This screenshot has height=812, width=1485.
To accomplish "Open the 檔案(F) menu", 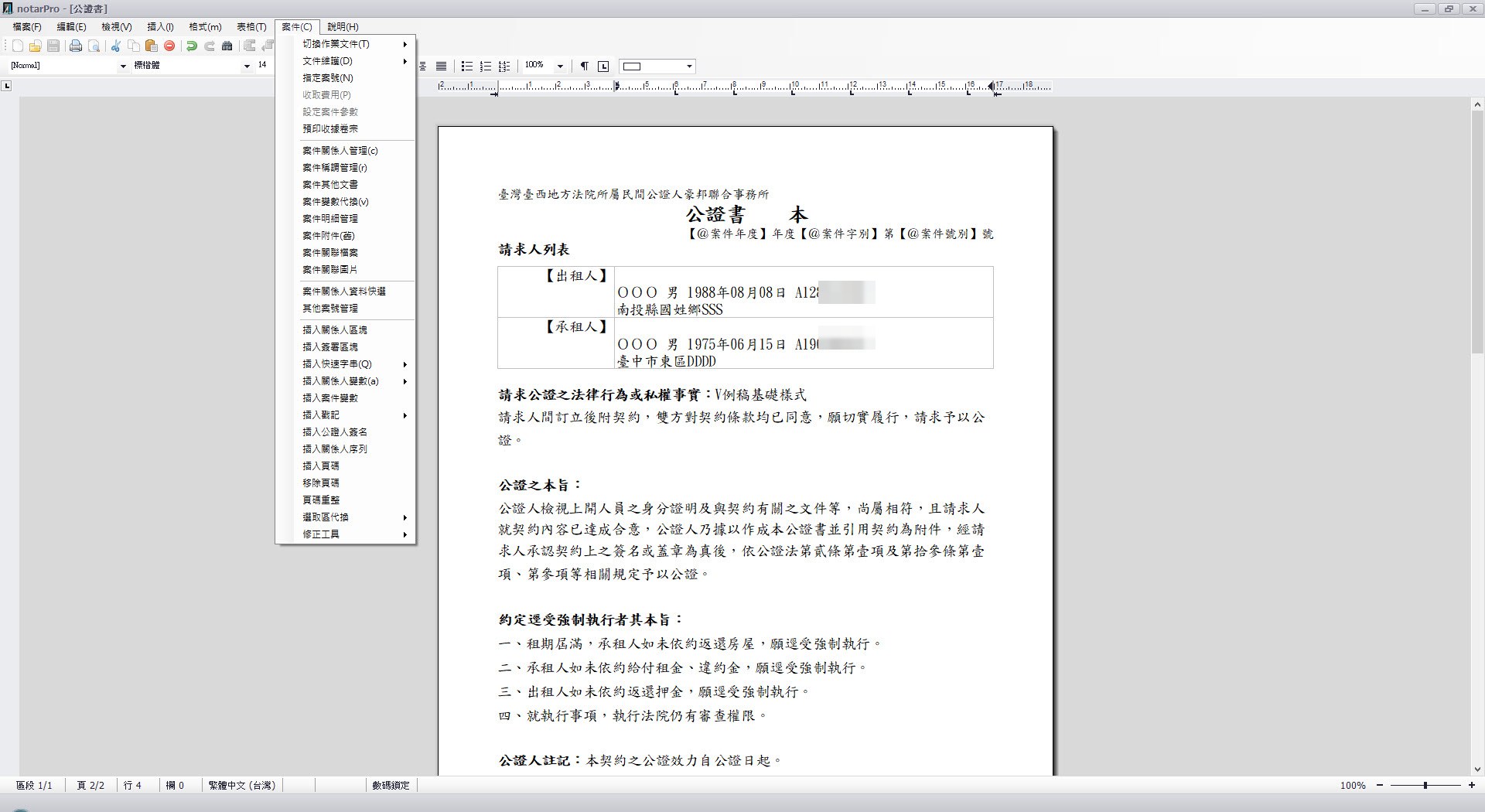I will point(27,27).
